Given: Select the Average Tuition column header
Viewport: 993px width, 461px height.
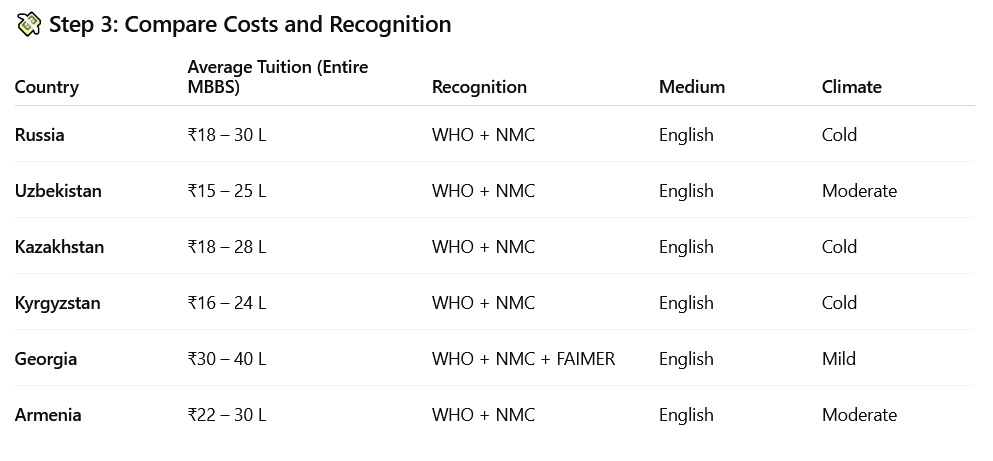Looking at the screenshot, I should coord(278,77).
